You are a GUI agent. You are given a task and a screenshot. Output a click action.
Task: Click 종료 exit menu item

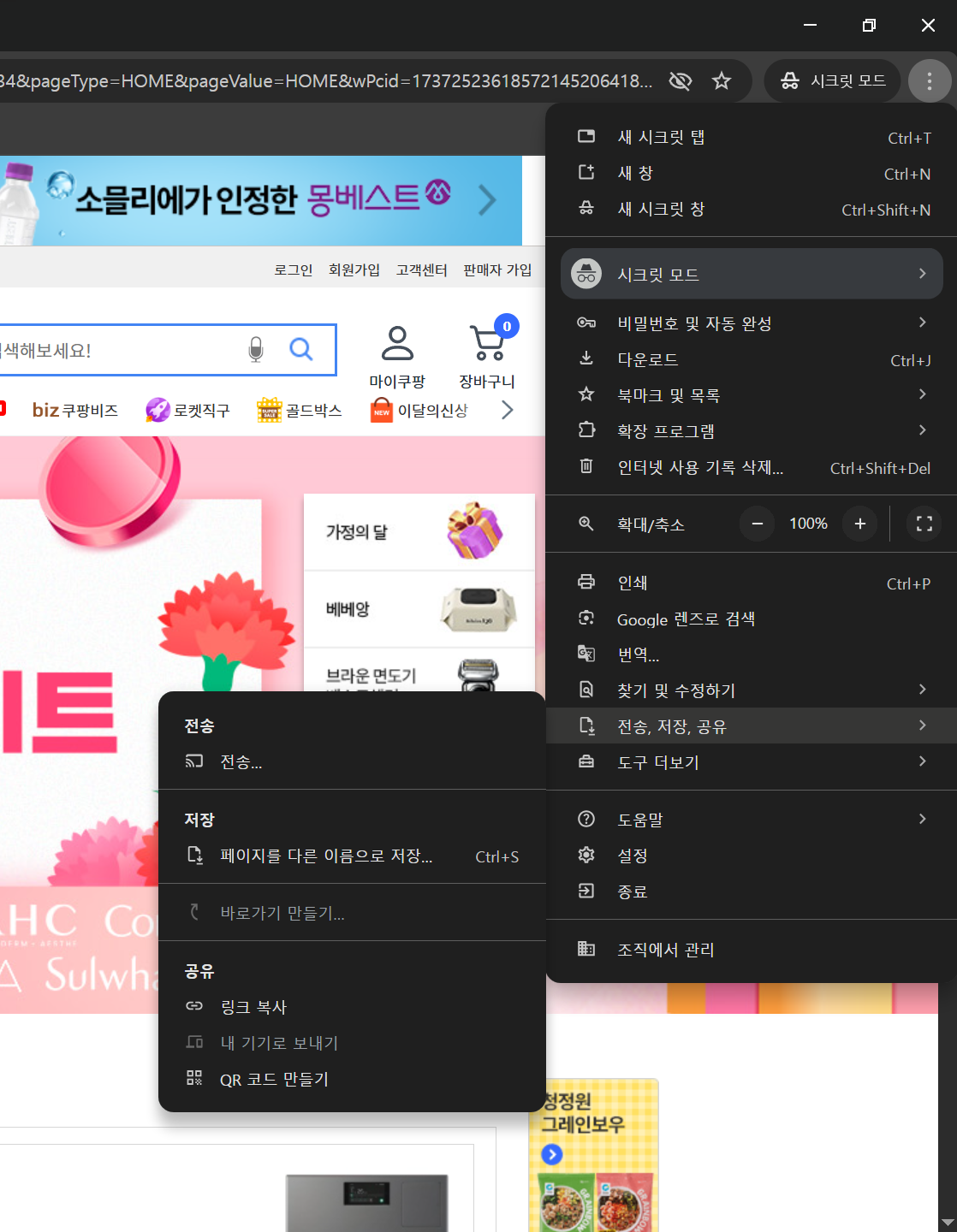click(x=751, y=891)
